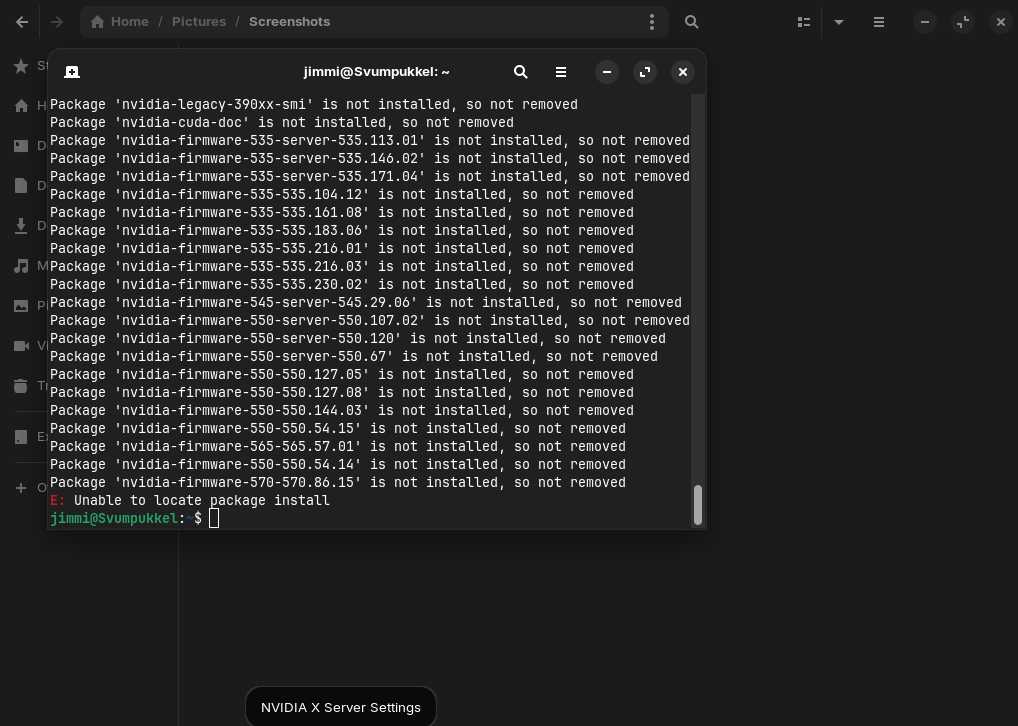The image size is (1018, 726).
Task: Click the NVIDIA X Server Settings label
Action: coord(341,707)
